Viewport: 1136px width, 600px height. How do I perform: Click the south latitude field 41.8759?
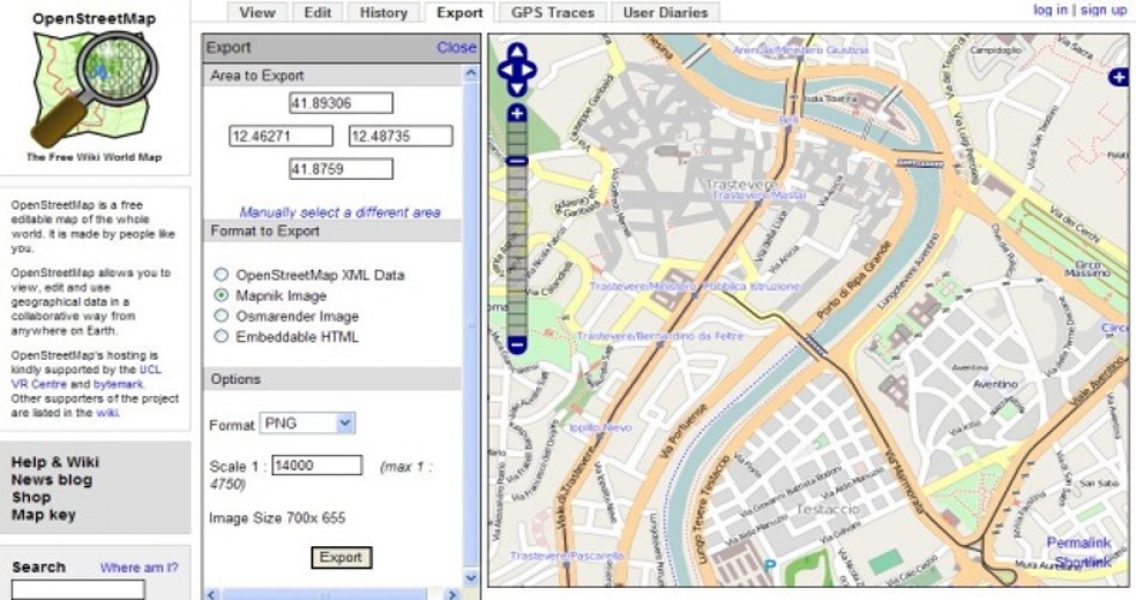coord(341,169)
